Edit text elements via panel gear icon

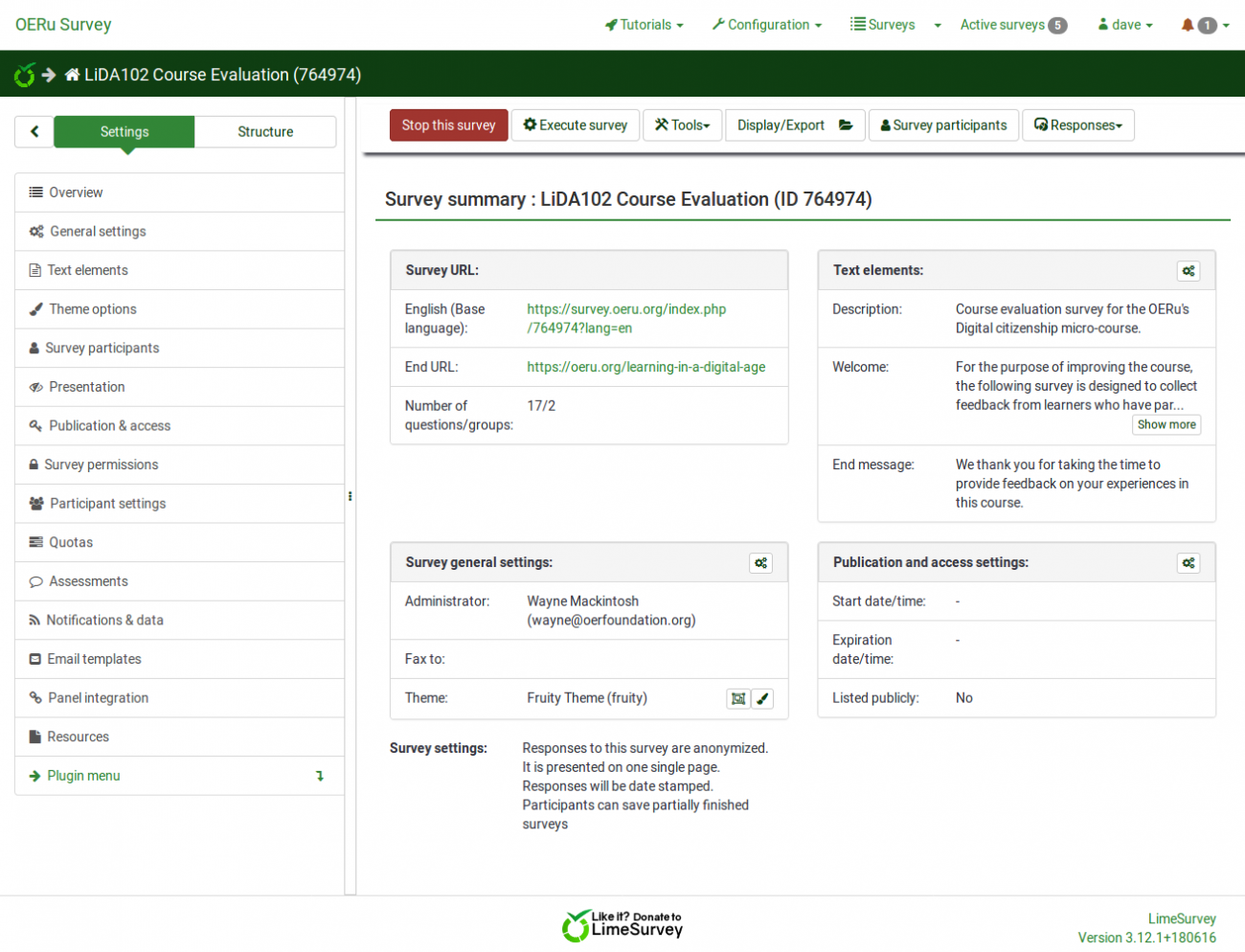coord(1188,271)
